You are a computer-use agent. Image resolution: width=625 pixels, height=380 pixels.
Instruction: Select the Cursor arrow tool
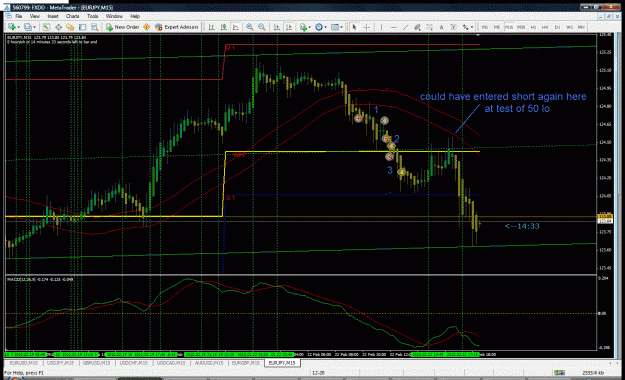354,27
